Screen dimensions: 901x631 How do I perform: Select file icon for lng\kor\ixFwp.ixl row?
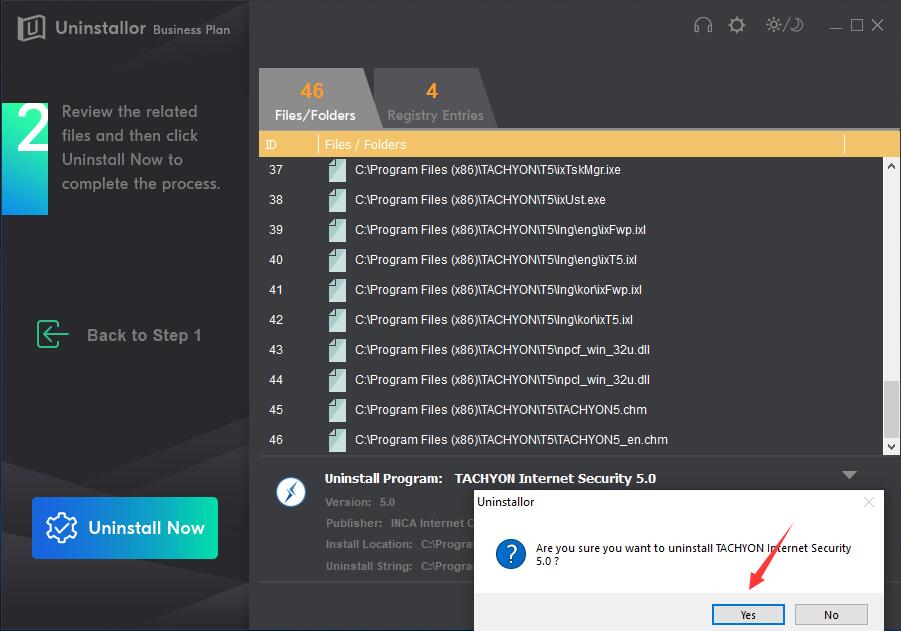(337, 290)
